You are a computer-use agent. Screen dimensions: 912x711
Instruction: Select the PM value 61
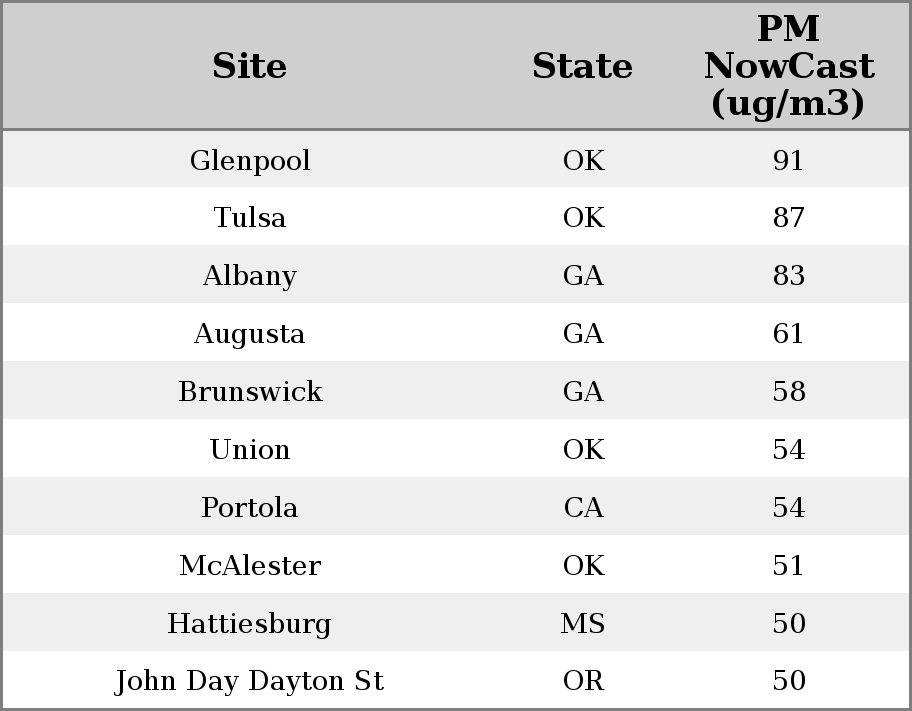pyautogui.click(x=788, y=334)
